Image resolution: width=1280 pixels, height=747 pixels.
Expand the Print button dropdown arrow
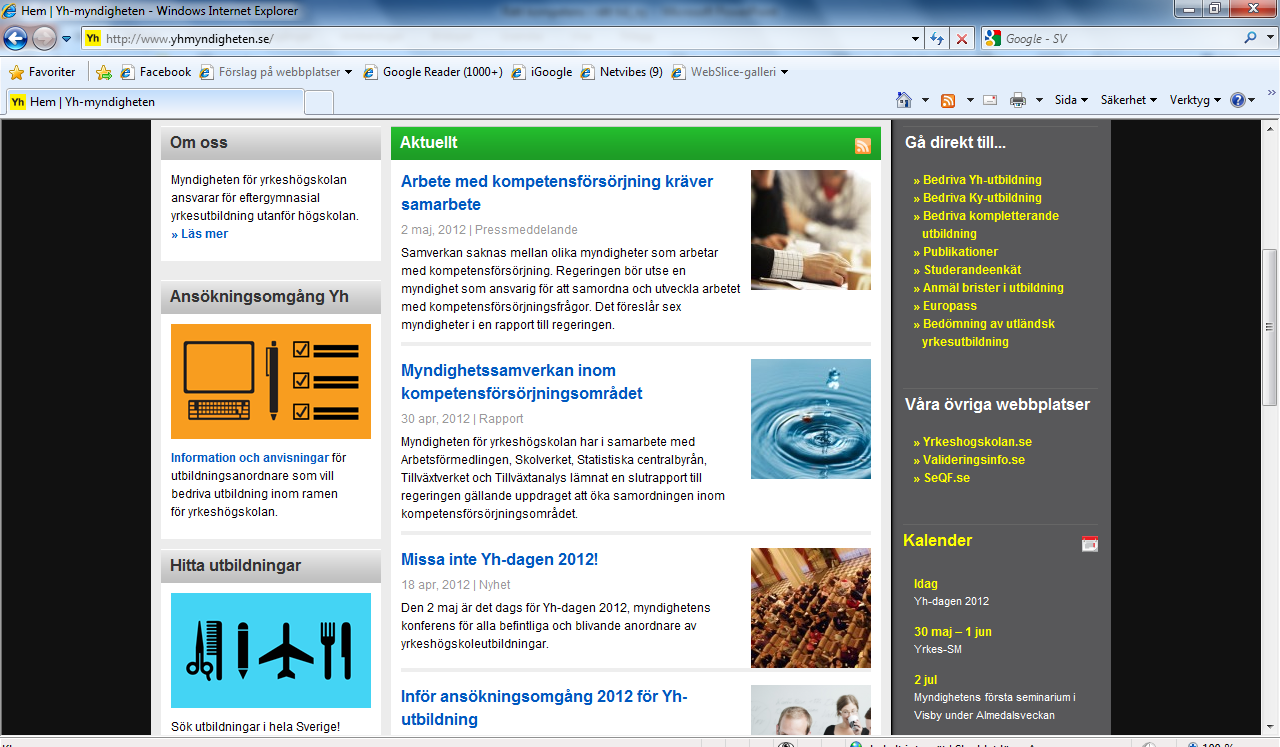coord(1039,100)
